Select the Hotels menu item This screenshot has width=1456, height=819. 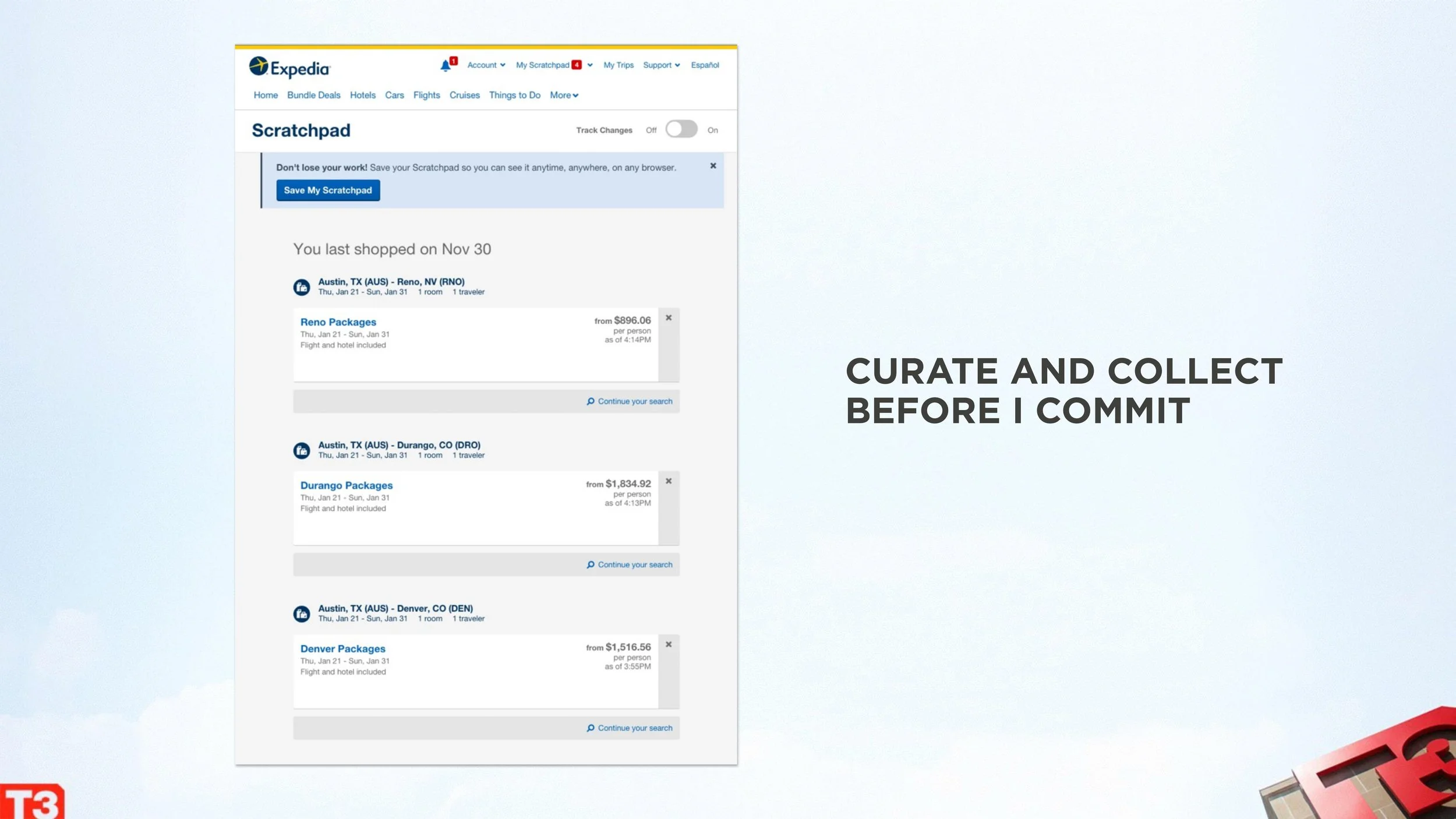coord(363,96)
